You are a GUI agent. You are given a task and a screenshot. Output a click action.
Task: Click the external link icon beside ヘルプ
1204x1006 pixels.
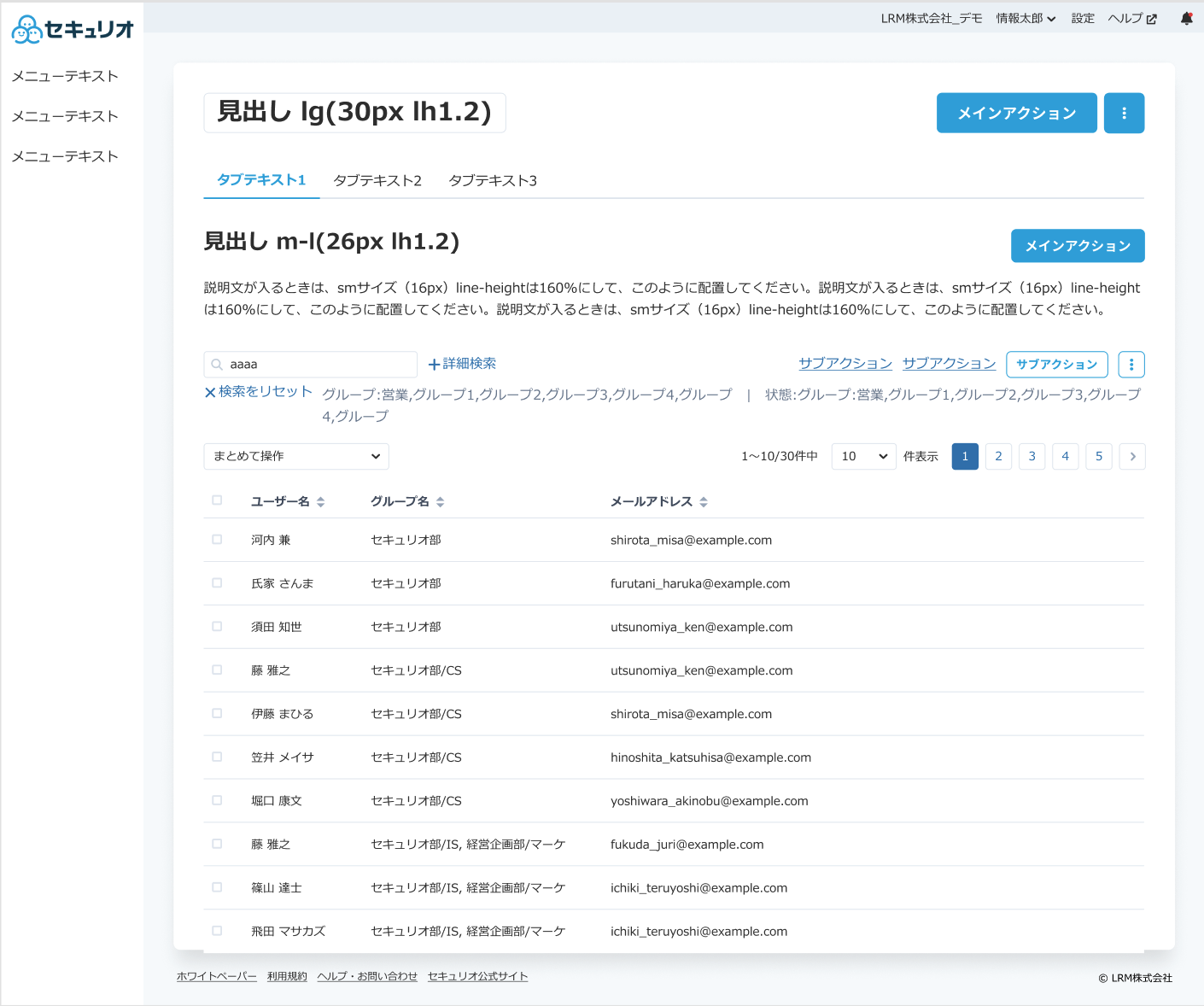pyautogui.click(x=1152, y=19)
